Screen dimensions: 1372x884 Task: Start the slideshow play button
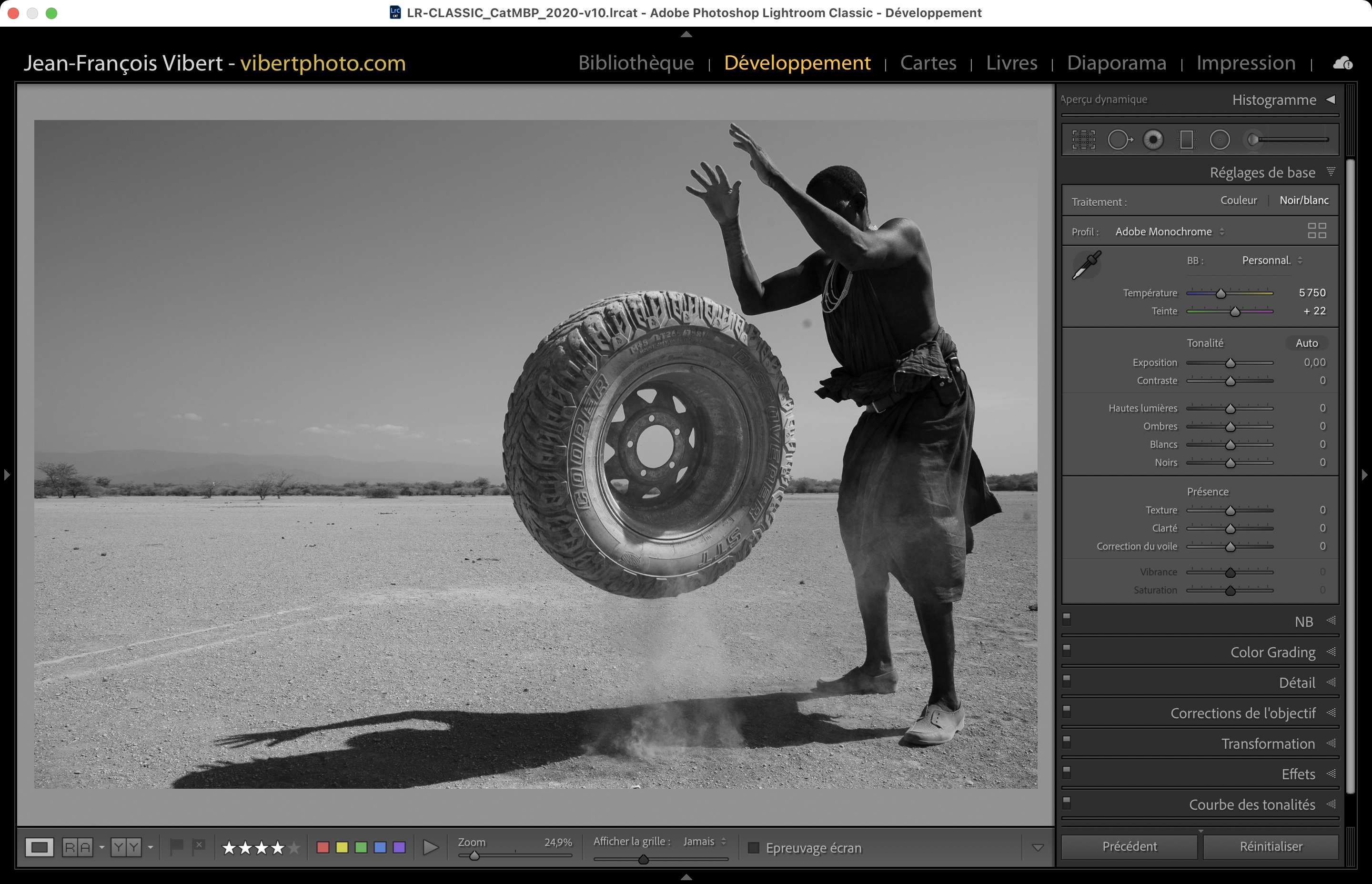click(x=430, y=847)
